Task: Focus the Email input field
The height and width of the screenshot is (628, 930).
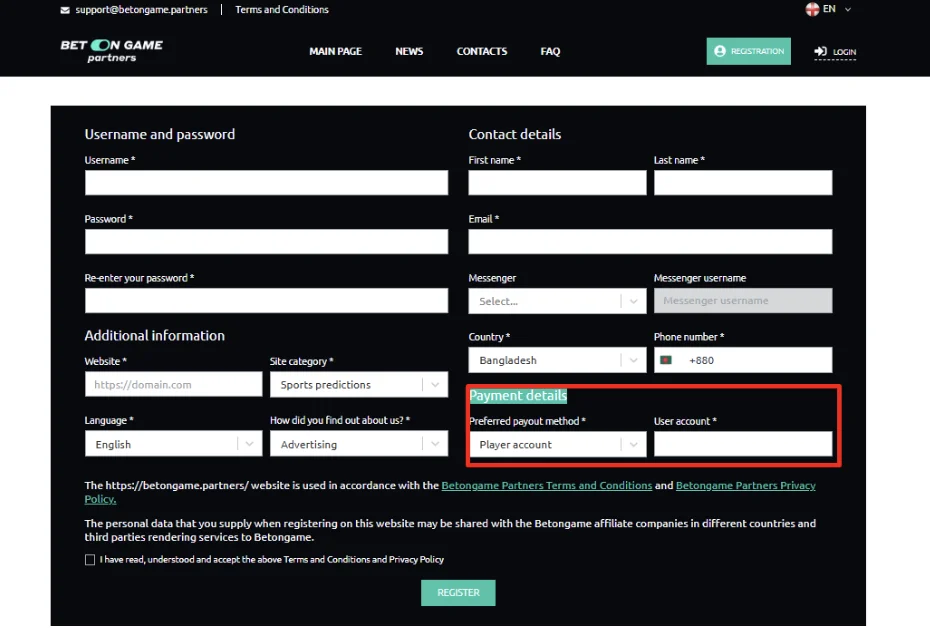Action: coord(650,242)
